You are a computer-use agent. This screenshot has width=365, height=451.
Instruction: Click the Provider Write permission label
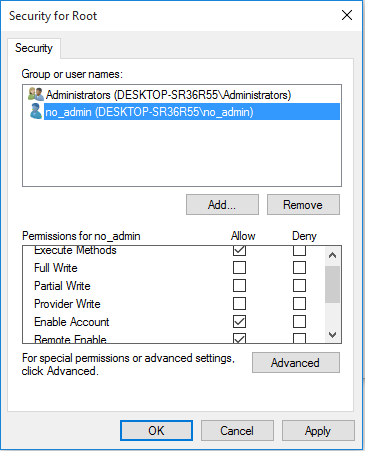click(67, 304)
